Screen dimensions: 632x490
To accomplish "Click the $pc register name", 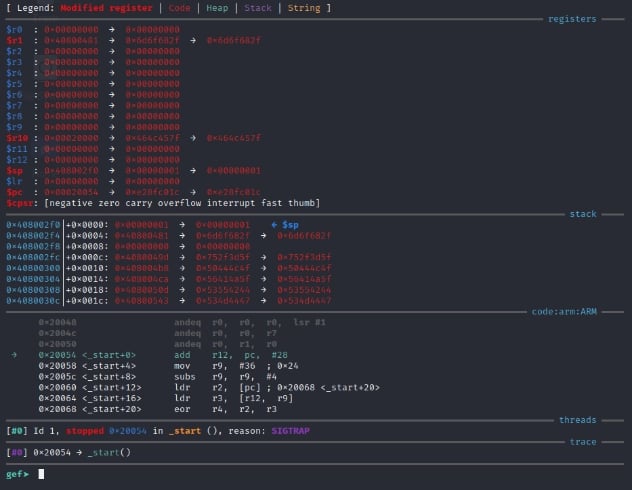I will click(x=14, y=191).
